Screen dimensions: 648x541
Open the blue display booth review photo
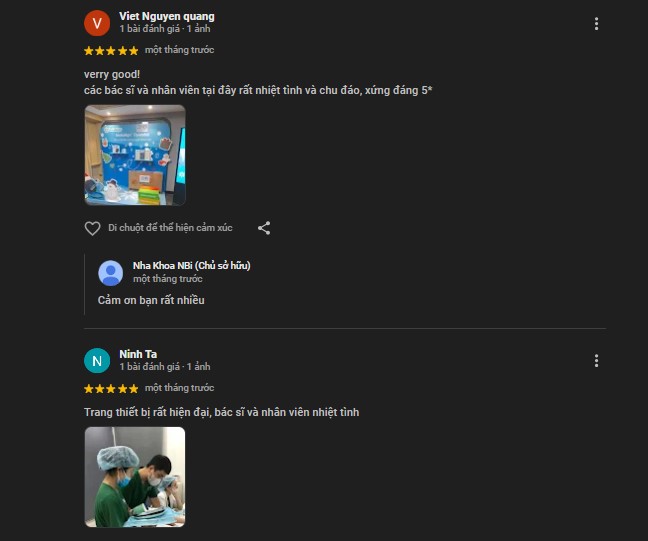135,155
